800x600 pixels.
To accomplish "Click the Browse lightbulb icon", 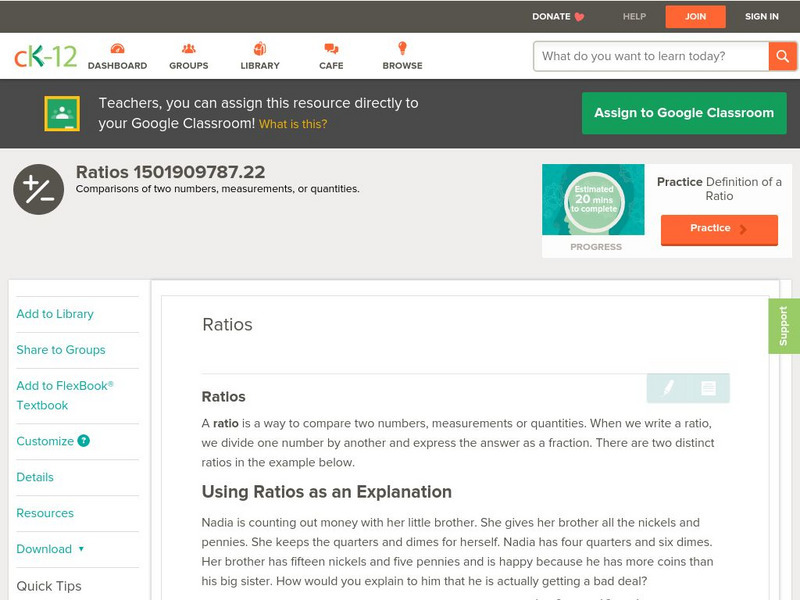I will click(402, 49).
